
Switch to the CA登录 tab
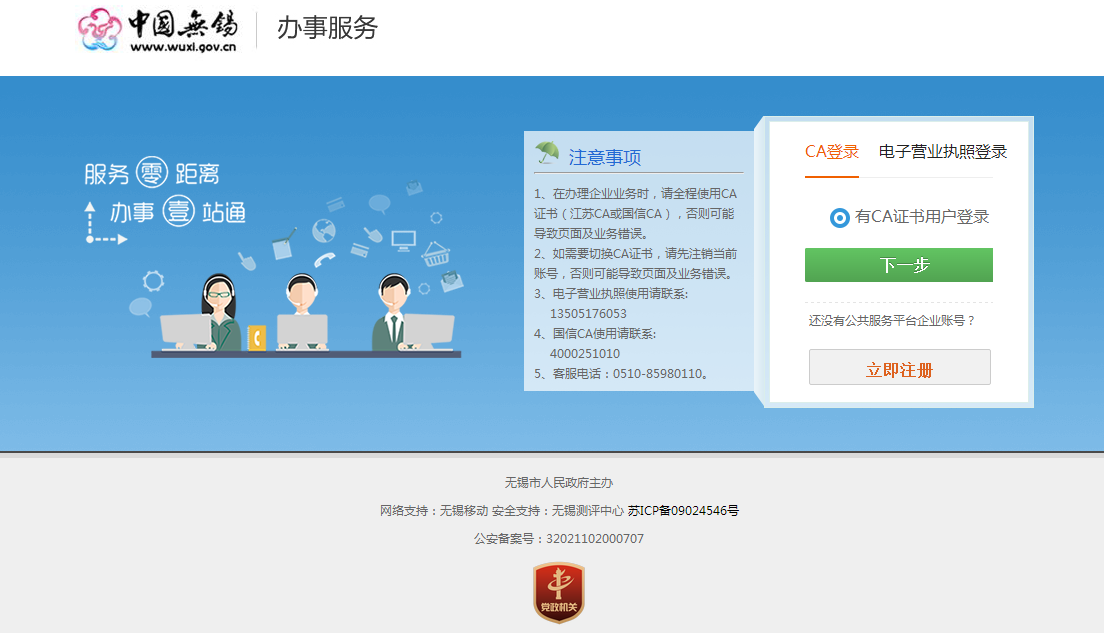click(x=831, y=152)
